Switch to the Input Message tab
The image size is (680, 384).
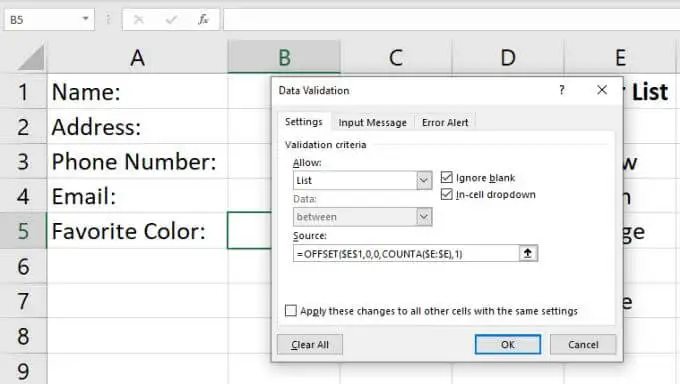coord(373,123)
